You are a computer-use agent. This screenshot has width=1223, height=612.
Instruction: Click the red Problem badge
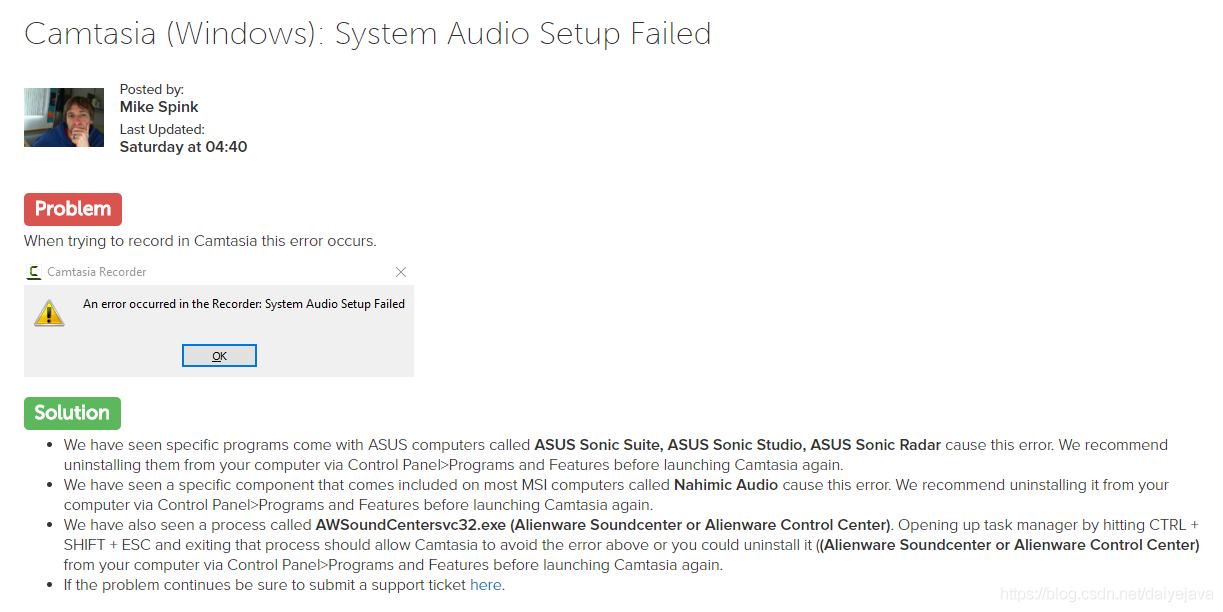click(x=73, y=209)
